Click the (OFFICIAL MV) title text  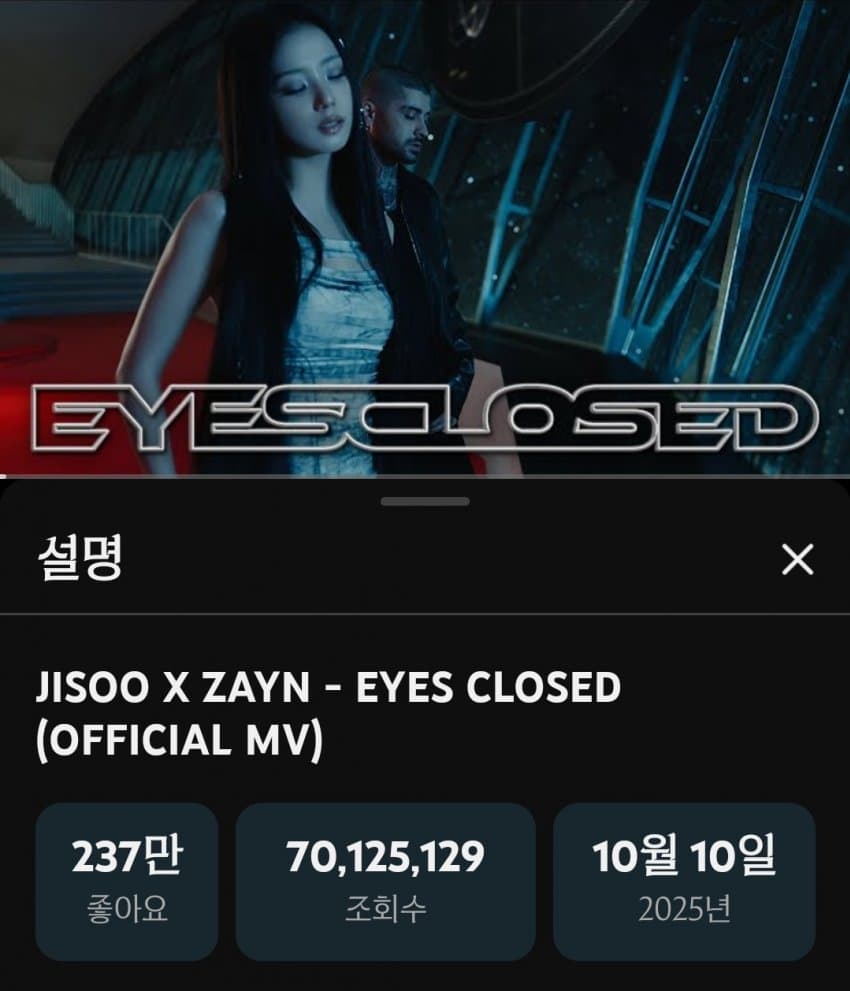pyautogui.click(x=179, y=740)
